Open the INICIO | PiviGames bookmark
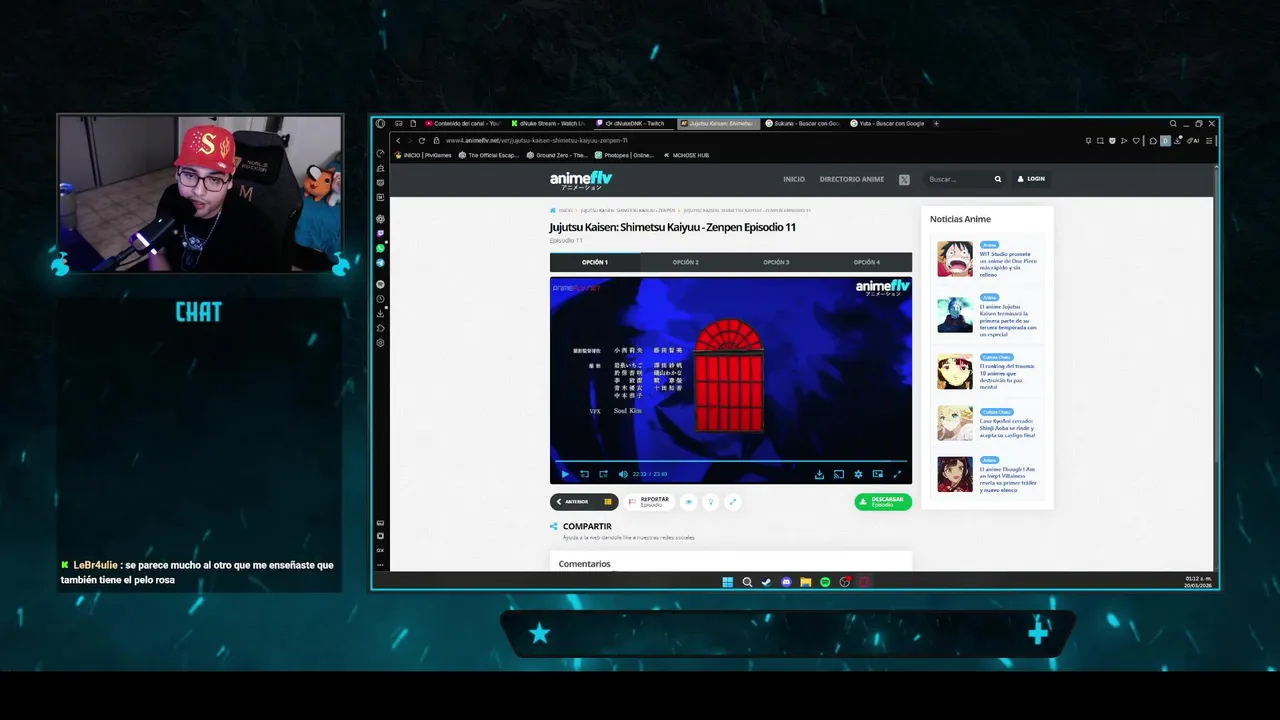 pos(423,155)
